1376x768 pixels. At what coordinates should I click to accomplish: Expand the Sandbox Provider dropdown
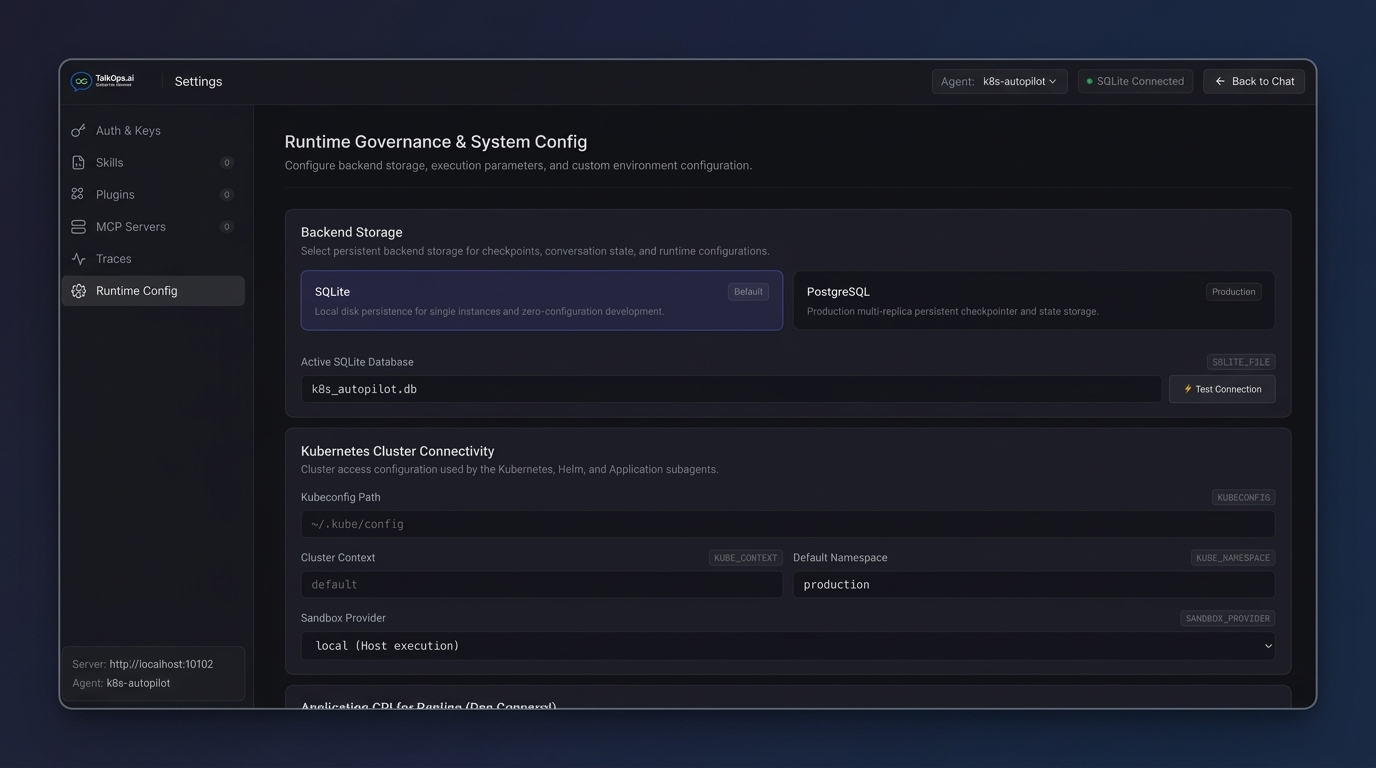[x=788, y=646]
